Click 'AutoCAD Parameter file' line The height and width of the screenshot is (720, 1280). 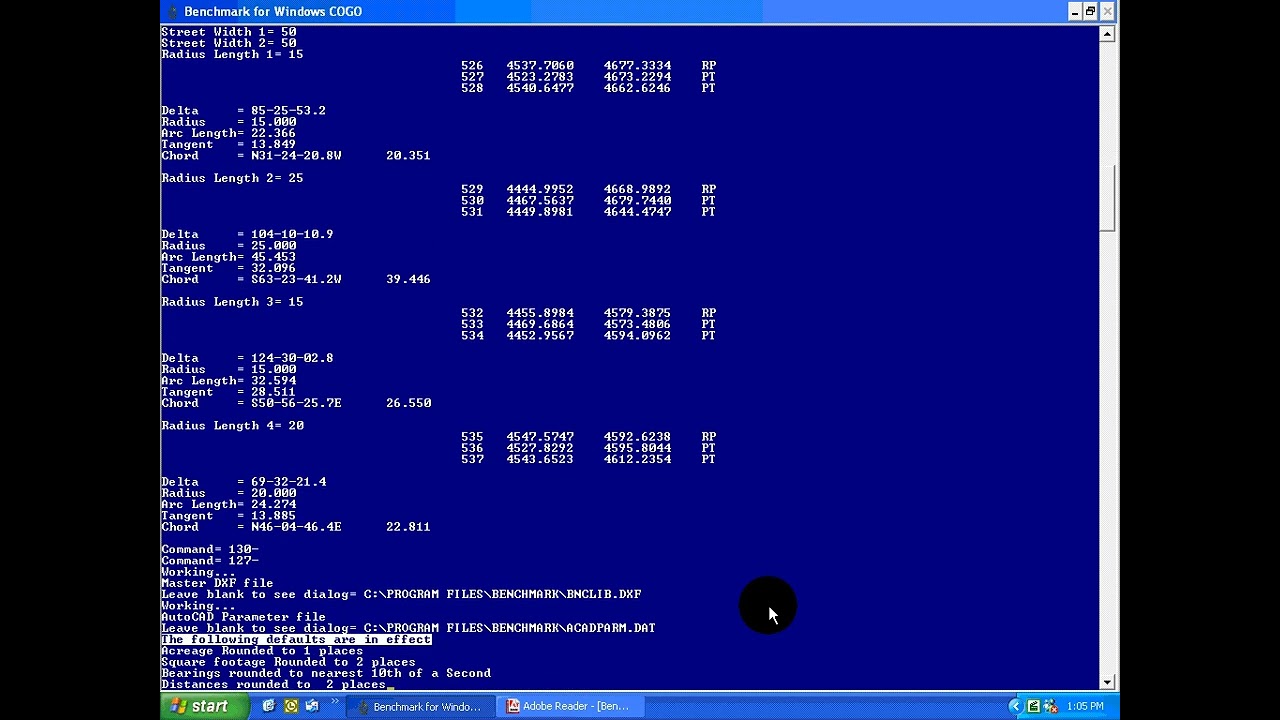pyautogui.click(x=243, y=617)
